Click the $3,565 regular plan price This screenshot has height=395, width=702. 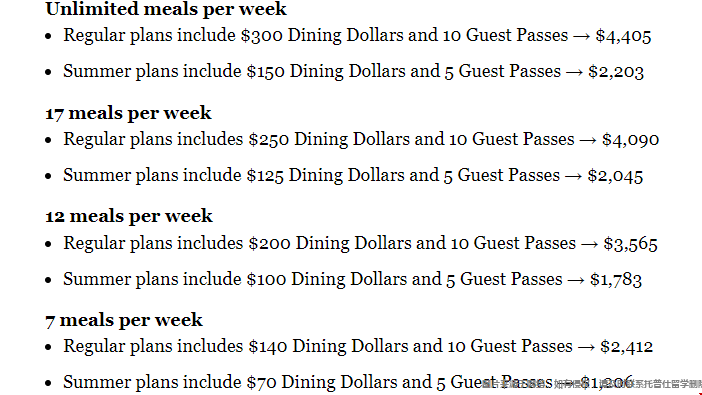pyautogui.click(x=630, y=244)
